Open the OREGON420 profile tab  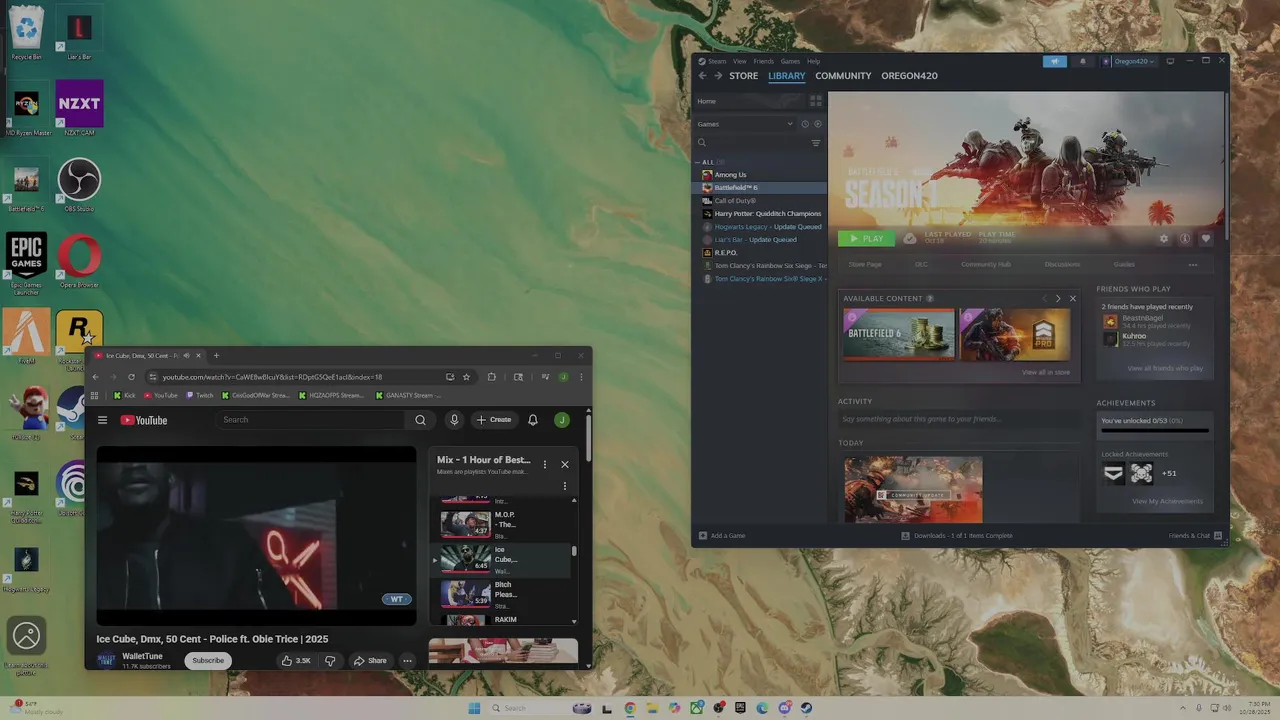pos(909,76)
